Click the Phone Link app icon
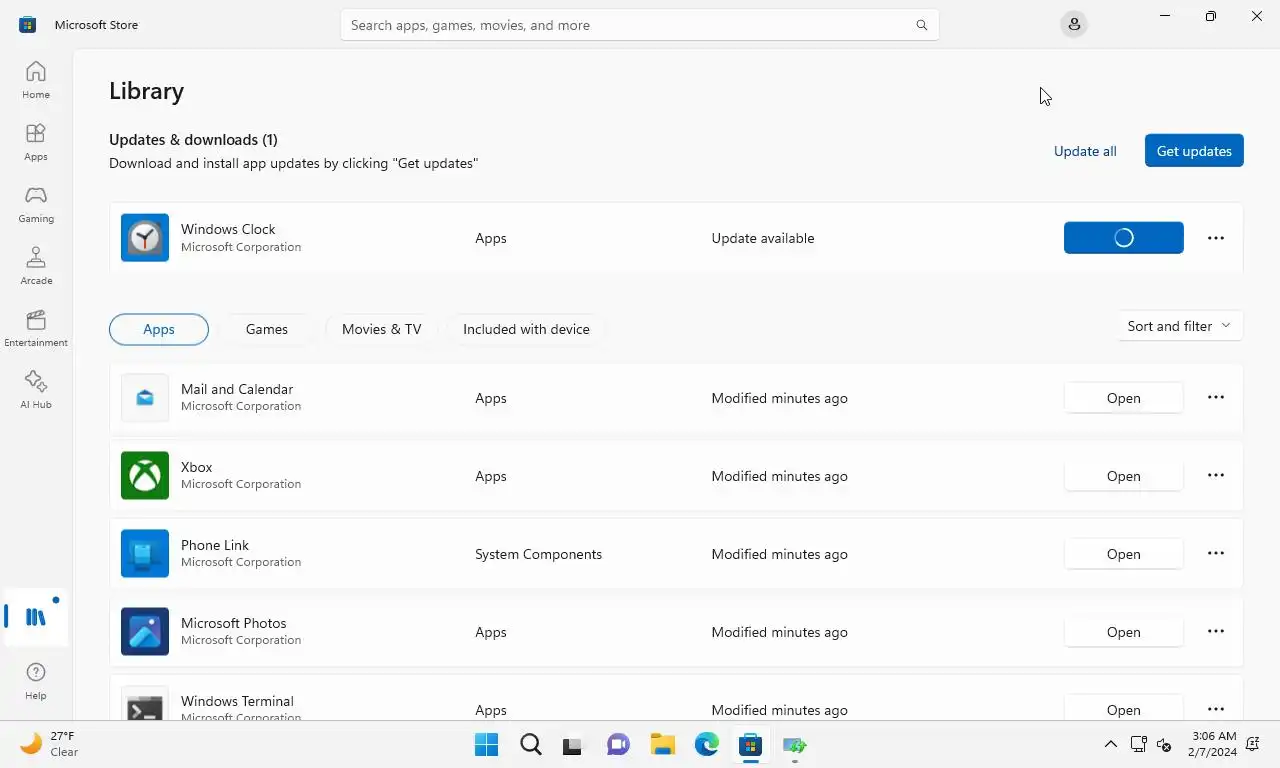1280x768 pixels. point(145,554)
